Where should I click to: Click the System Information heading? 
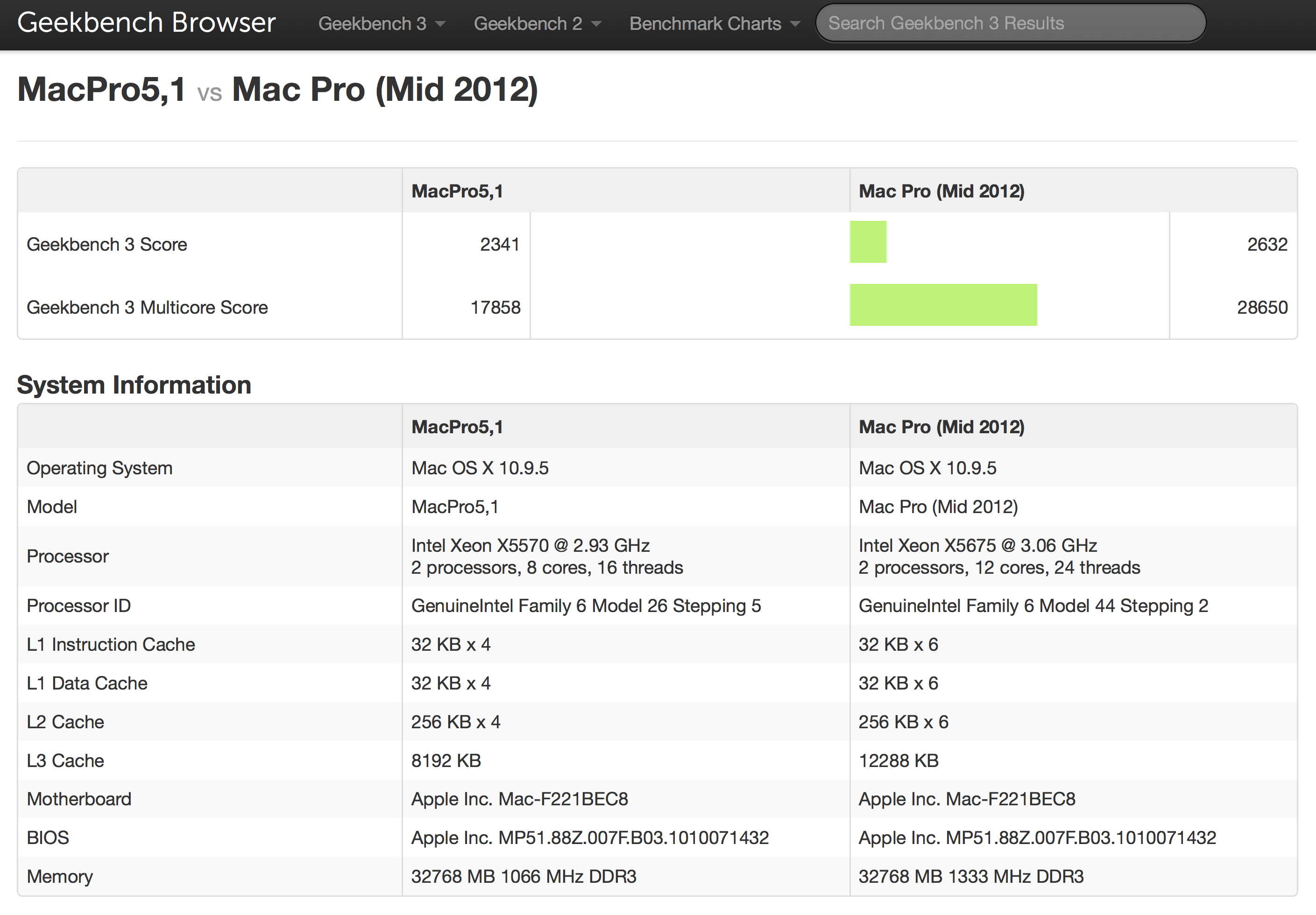coord(134,385)
